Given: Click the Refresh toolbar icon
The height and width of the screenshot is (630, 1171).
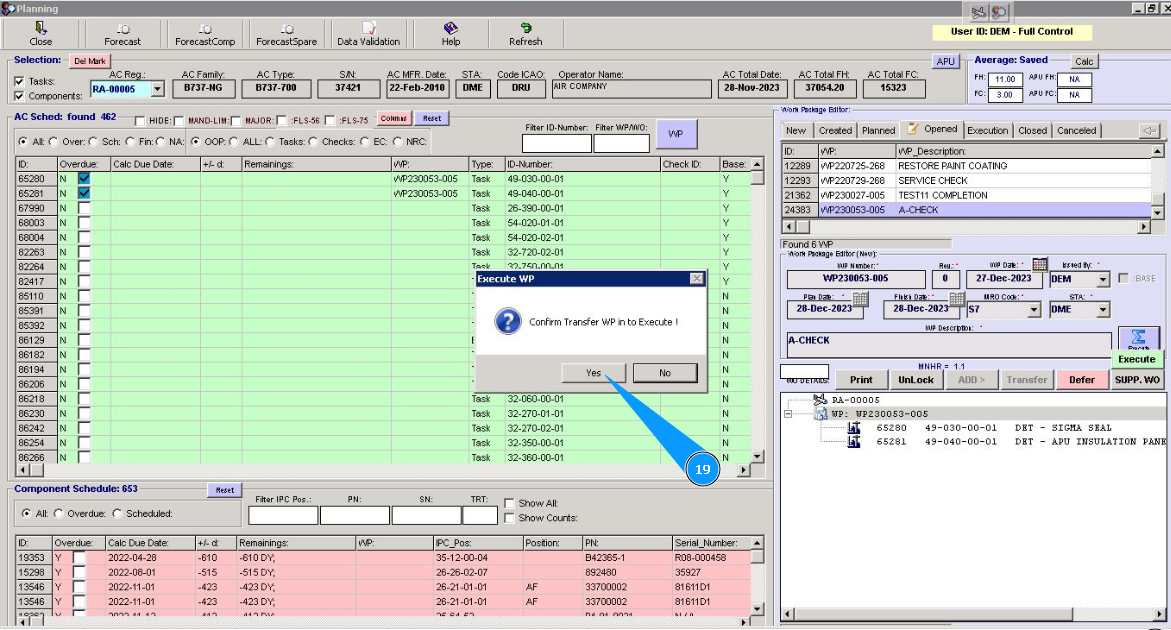Looking at the screenshot, I should click(x=525, y=34).
